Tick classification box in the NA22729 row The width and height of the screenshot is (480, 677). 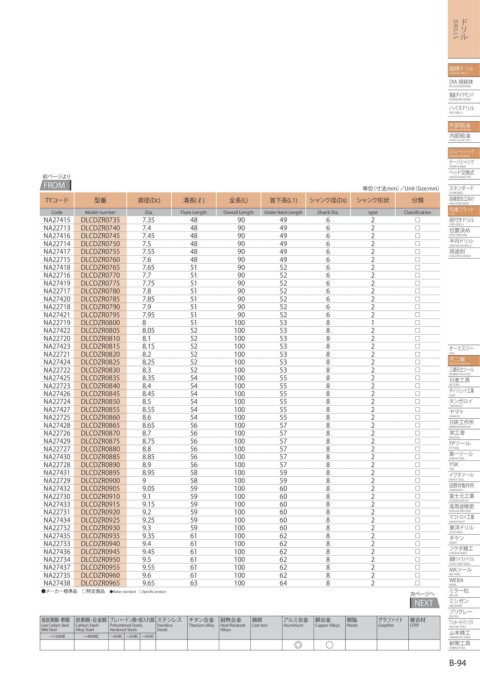tap(417, 481)
